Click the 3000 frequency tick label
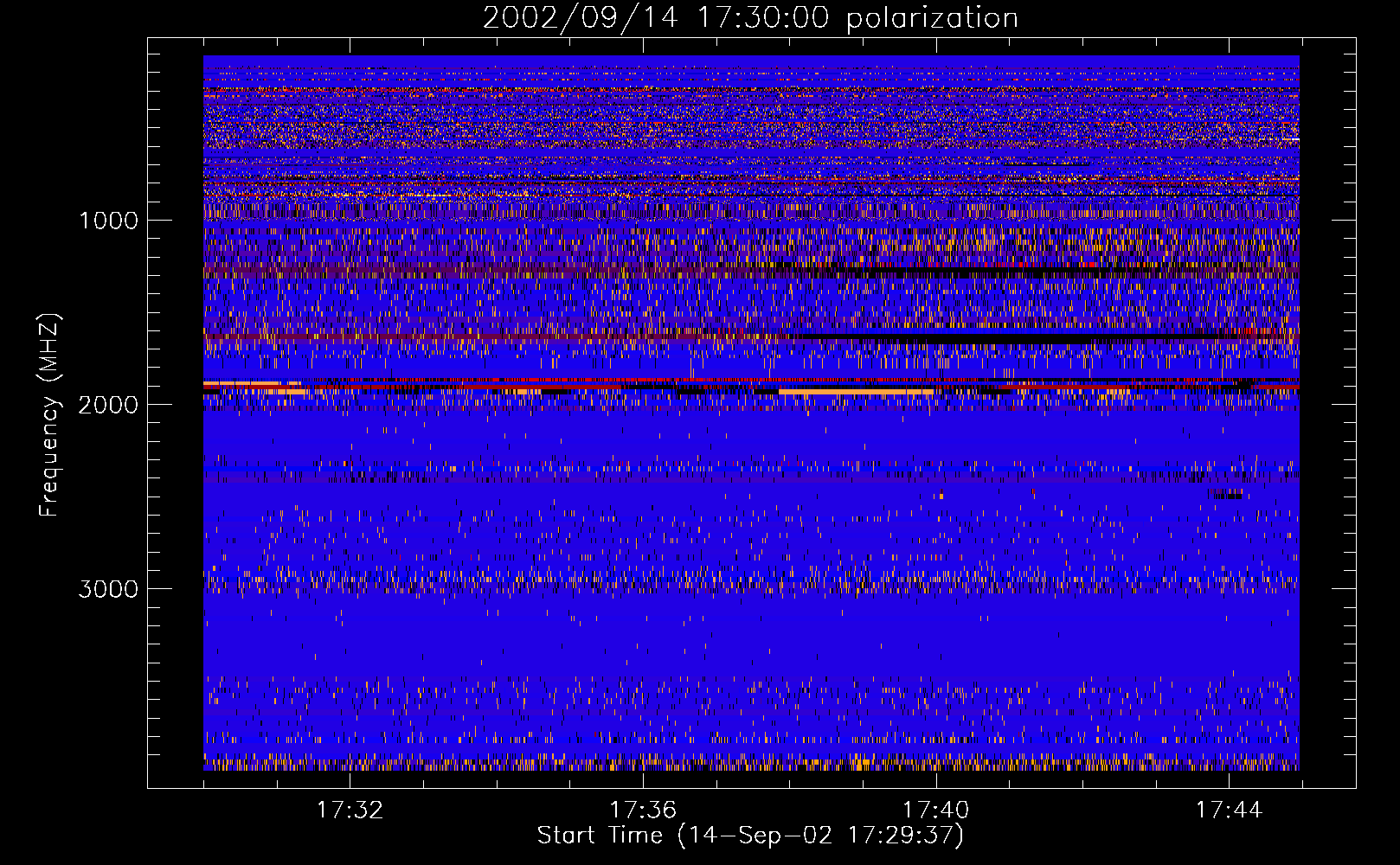 108,589
